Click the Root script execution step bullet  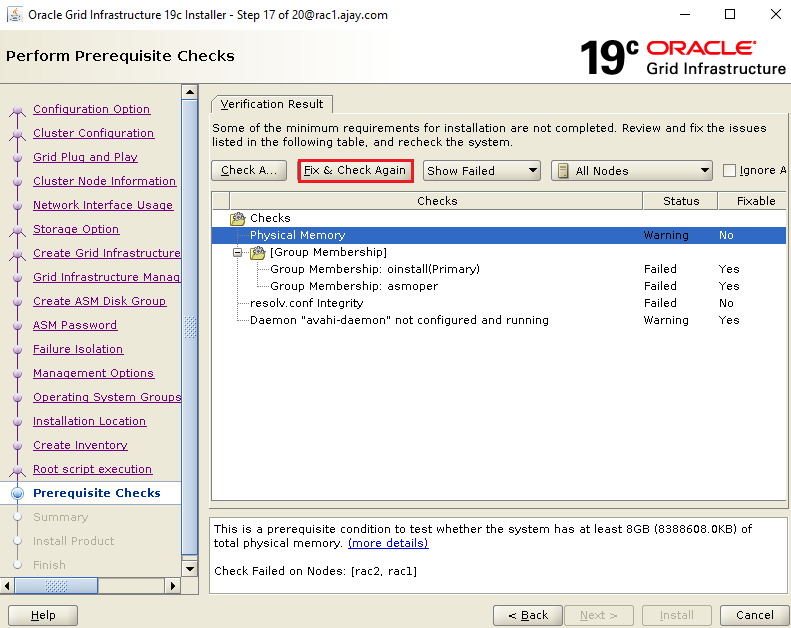18,470
